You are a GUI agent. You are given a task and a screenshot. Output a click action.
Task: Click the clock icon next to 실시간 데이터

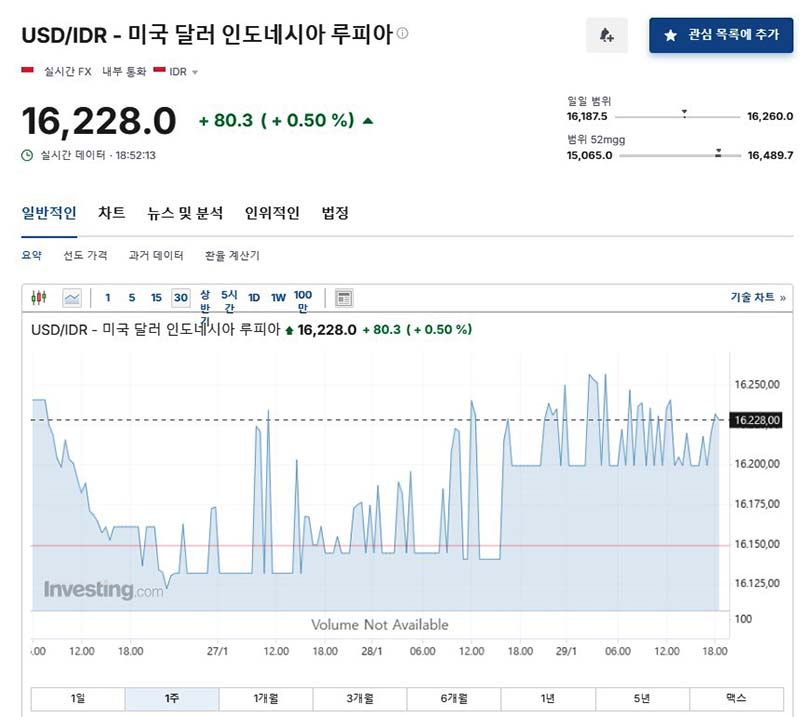tap(27, 155)
